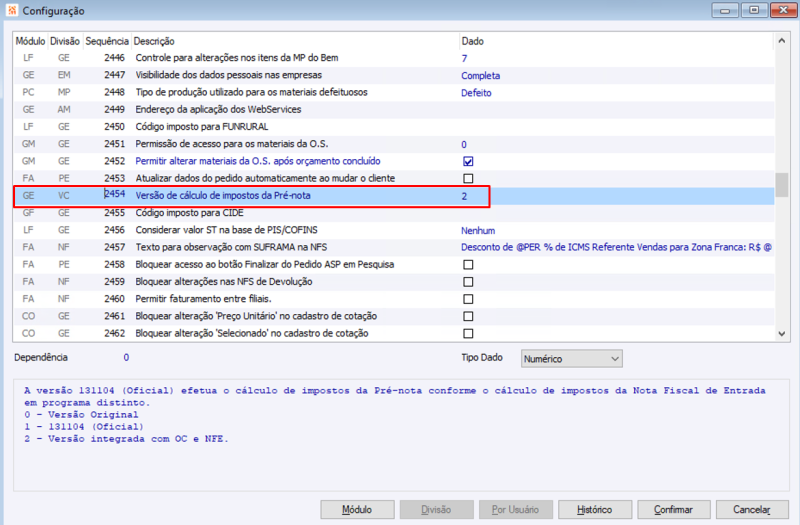Tick checkbox for 'Bloquear alterações nas NFS de Devolução'
The image size is (800, 525).
point(468,282)
